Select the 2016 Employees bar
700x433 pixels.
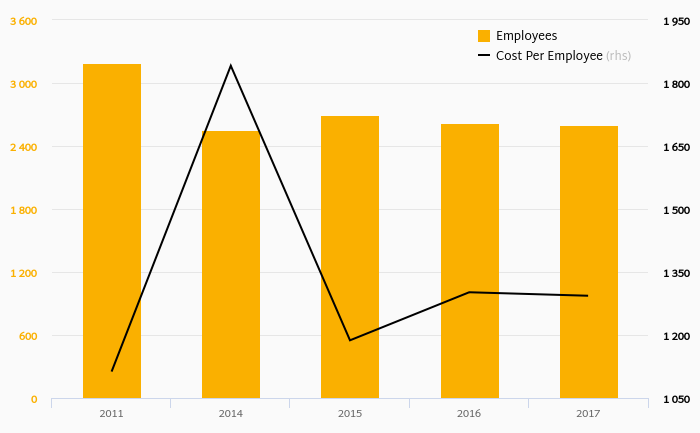pos(469,260)
